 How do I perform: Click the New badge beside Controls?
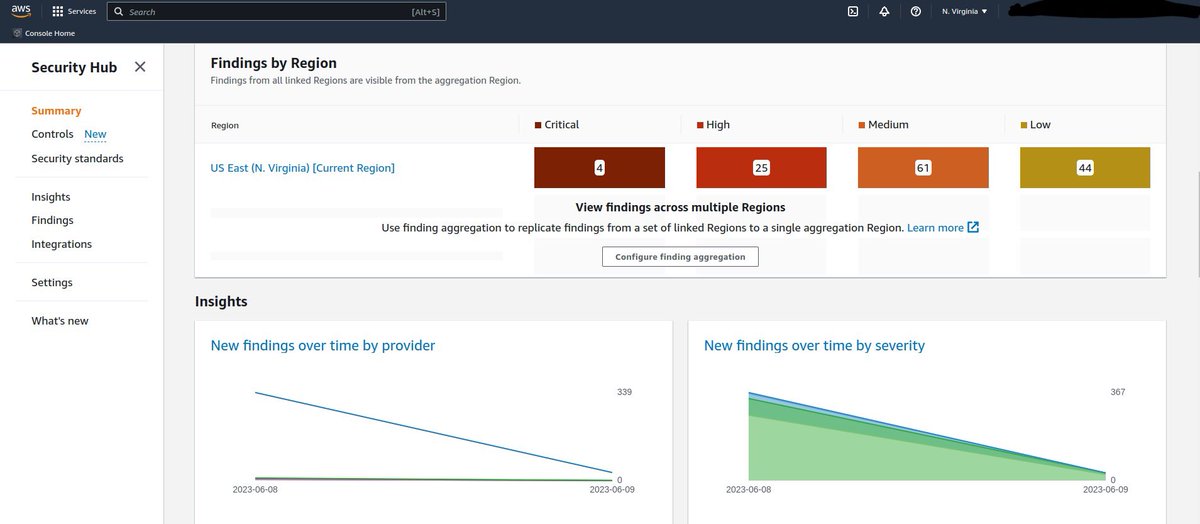pyautogui.click(x=95, y=134)
